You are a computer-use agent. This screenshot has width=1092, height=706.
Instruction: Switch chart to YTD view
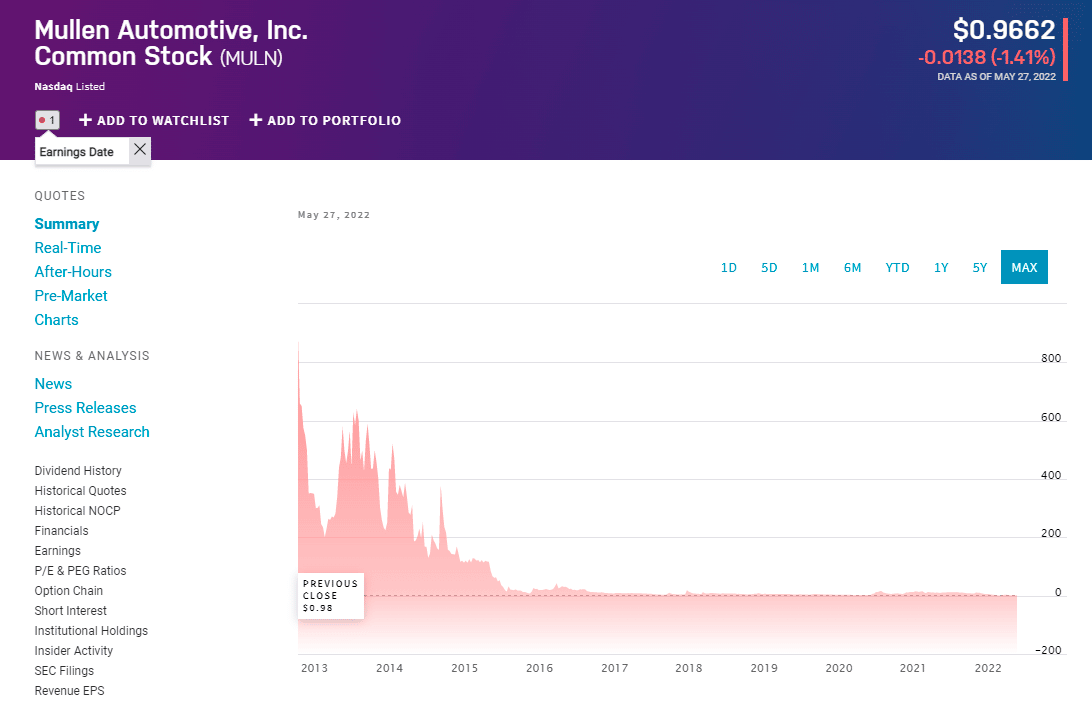tap(897, 267)
